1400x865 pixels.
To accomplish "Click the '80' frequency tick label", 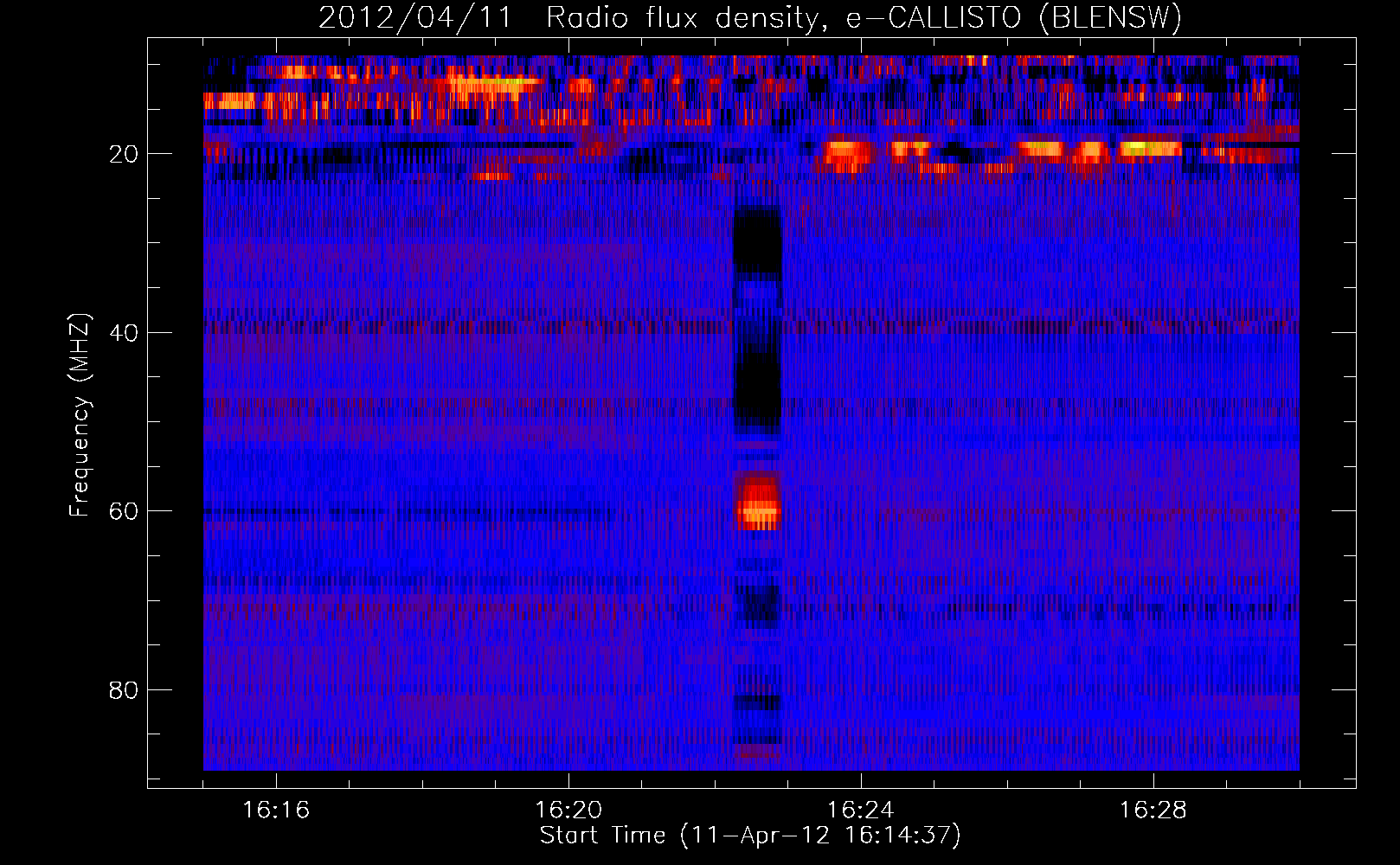I will (x=124, y=690).
